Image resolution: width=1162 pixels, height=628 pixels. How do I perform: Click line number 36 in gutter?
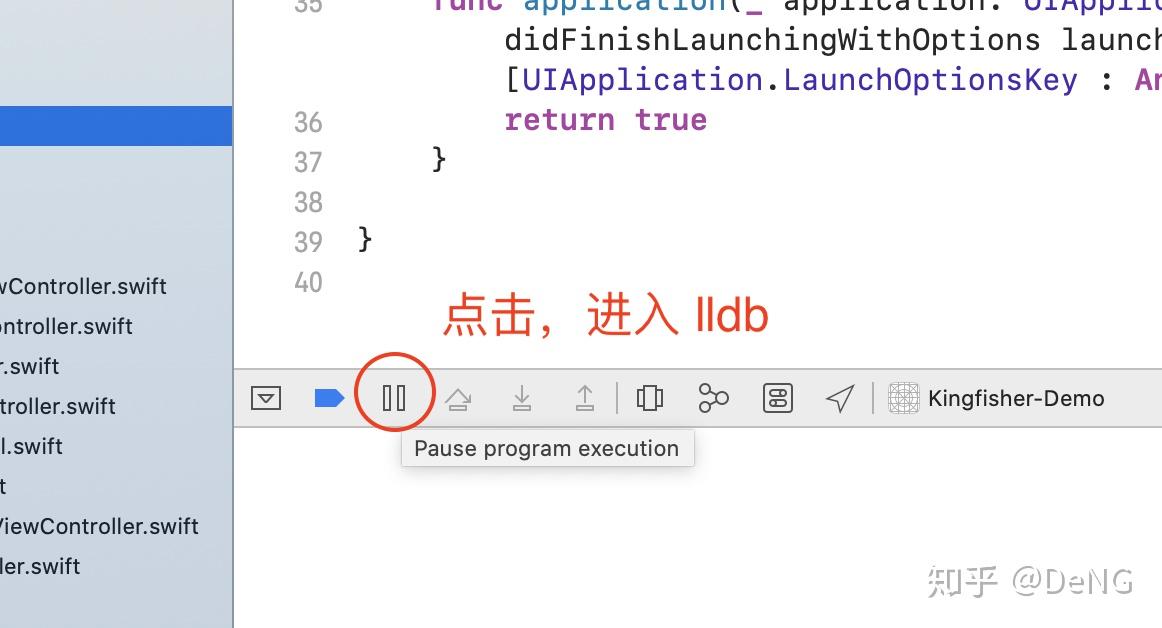pyautogui.click(x=308, y=122)
